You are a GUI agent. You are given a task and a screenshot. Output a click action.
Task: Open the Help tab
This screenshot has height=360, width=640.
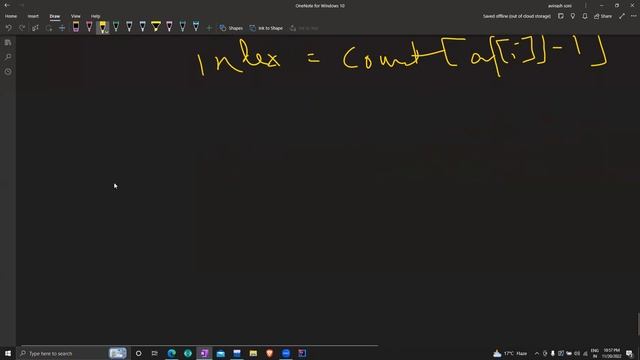coord(96,16)
